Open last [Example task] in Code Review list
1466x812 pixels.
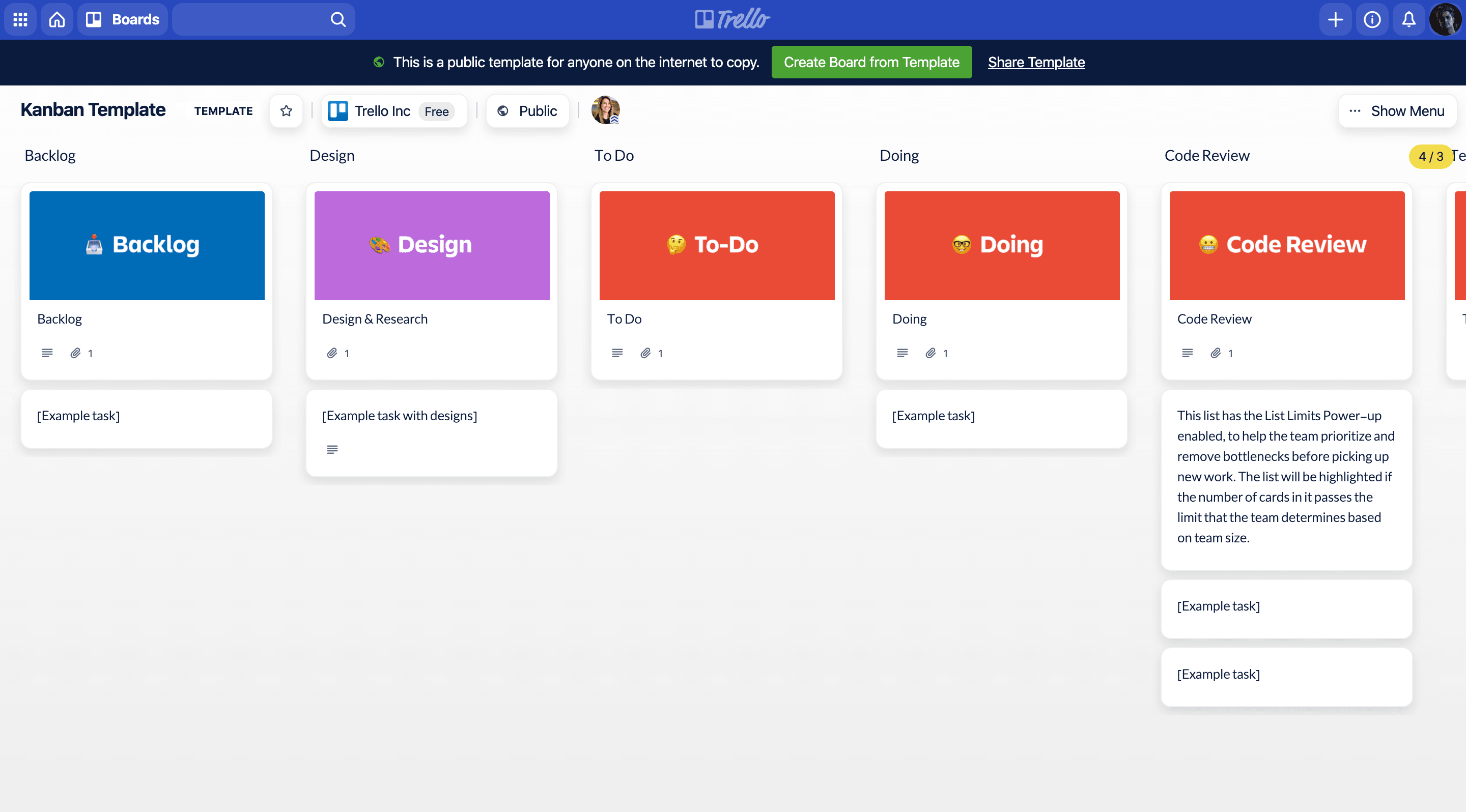click(x=1286, y=677)
